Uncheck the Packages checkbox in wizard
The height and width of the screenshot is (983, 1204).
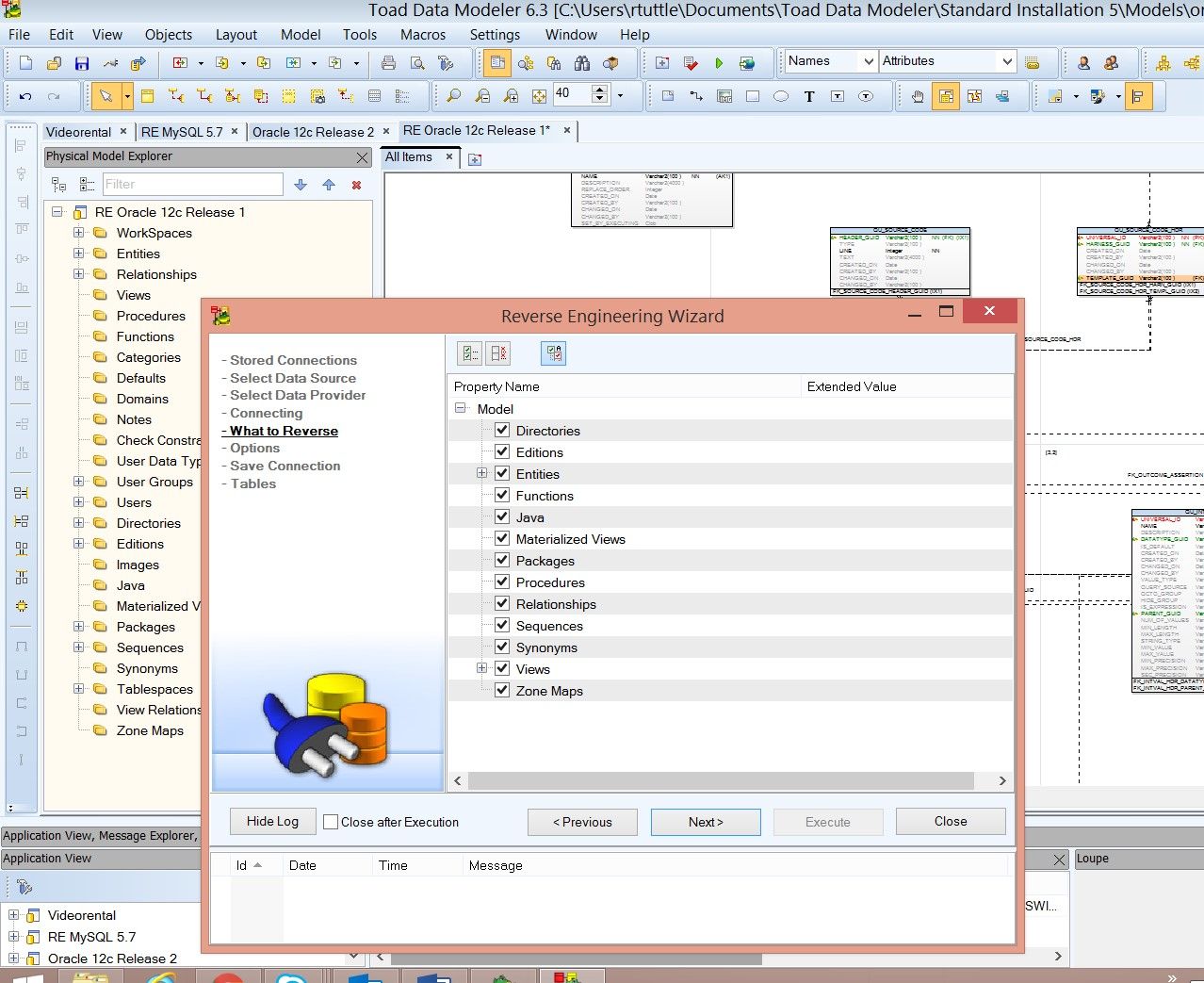tap(502, 560)
